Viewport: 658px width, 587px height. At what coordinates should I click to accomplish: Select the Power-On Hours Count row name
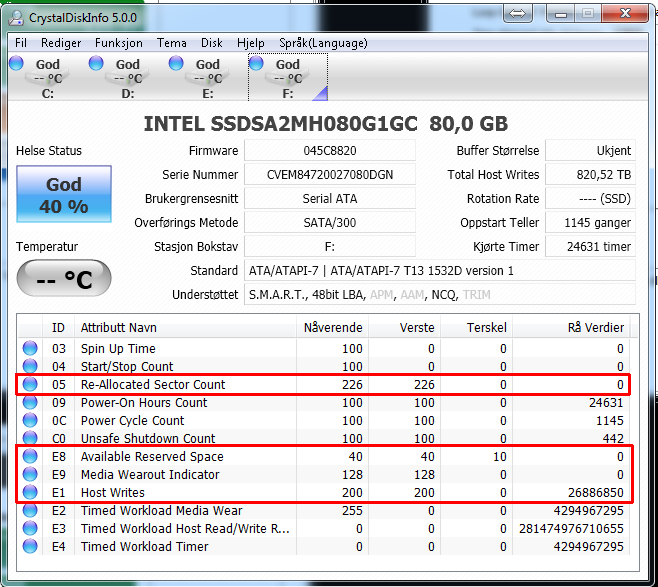click(x=144, y=402)
